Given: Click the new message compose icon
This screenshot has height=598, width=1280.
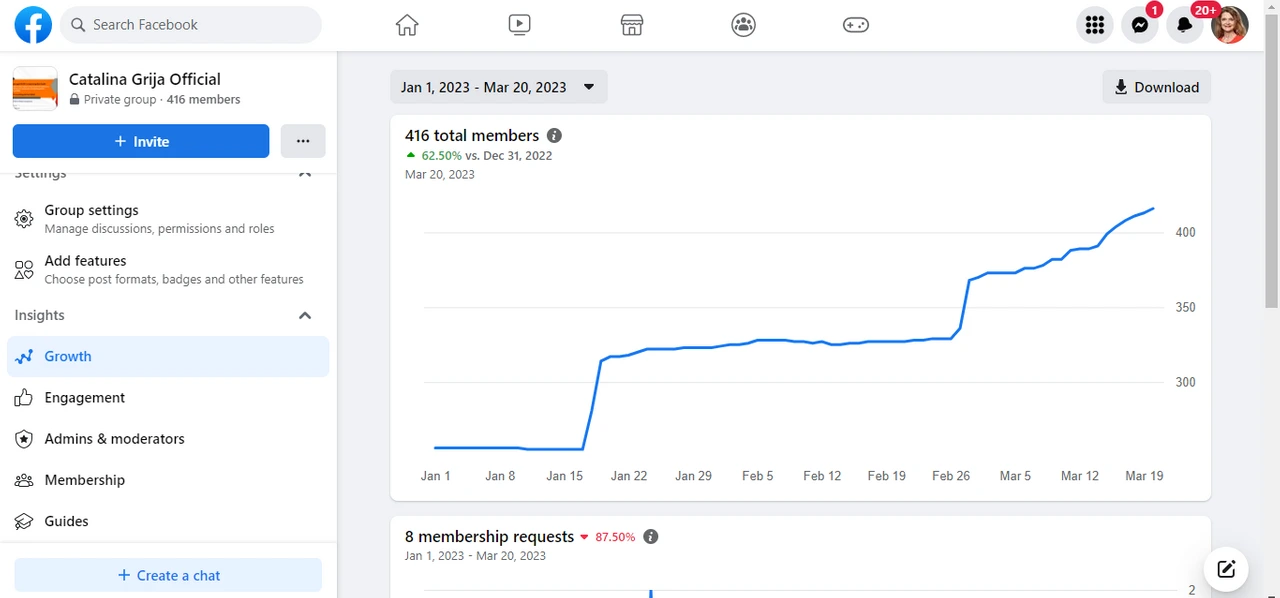Looking at the screenshot, I should [x=1226, y=570].
